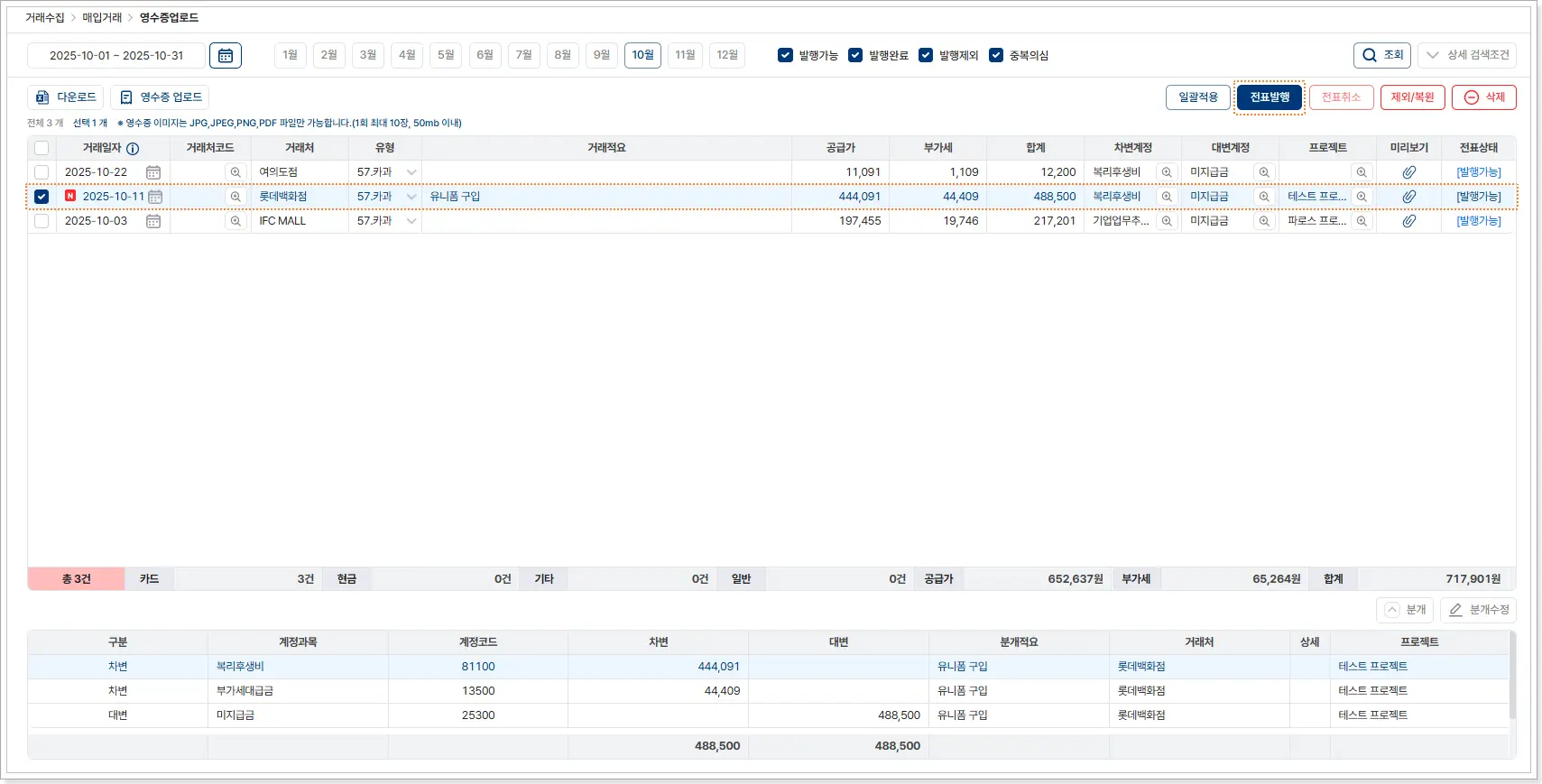Open attachment preview for IFC MALL row

(1408, 221)
